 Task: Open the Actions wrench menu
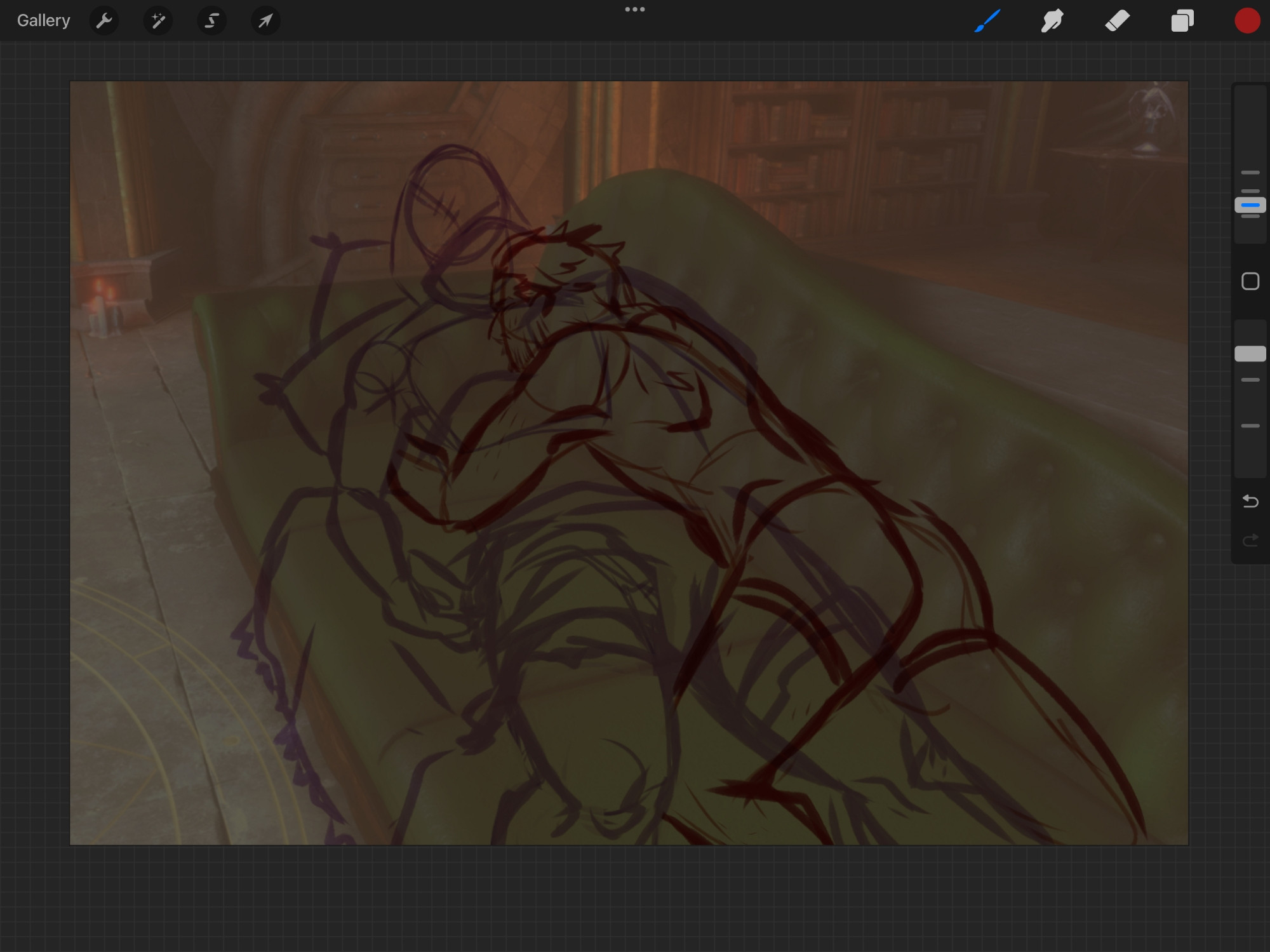[104, 21]
